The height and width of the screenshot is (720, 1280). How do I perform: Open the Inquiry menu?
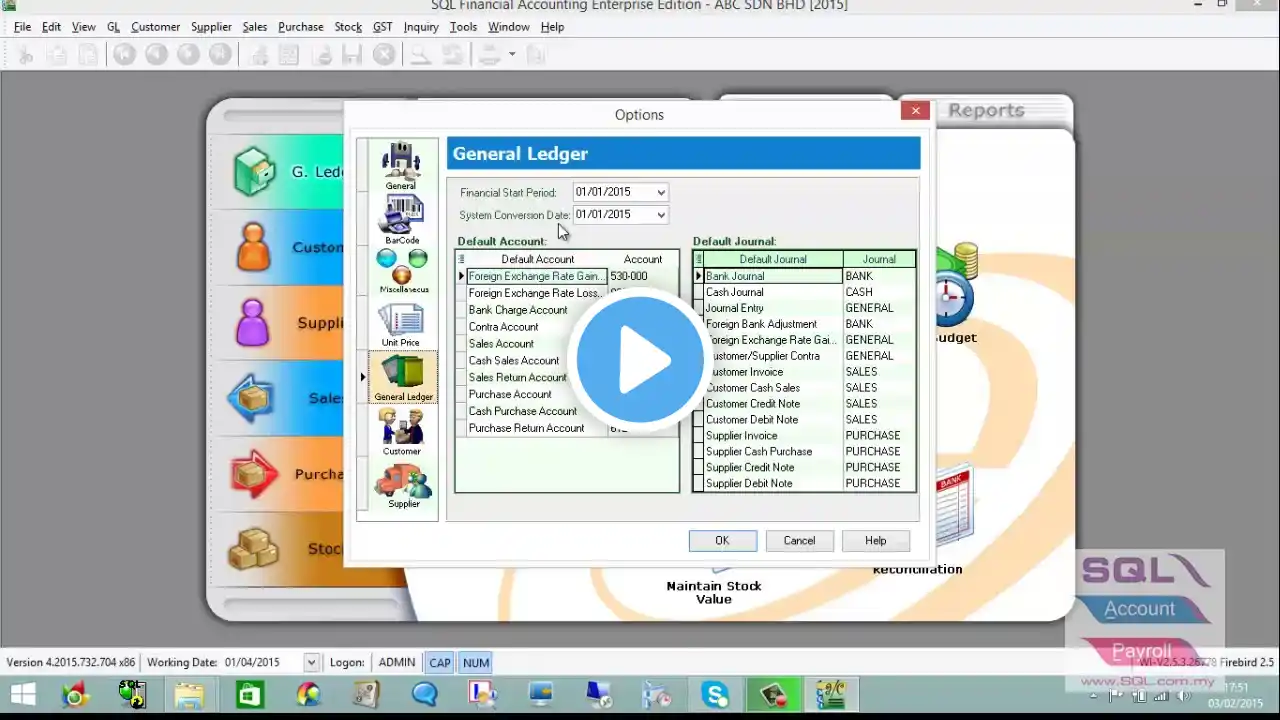click(x=421, y=27)
